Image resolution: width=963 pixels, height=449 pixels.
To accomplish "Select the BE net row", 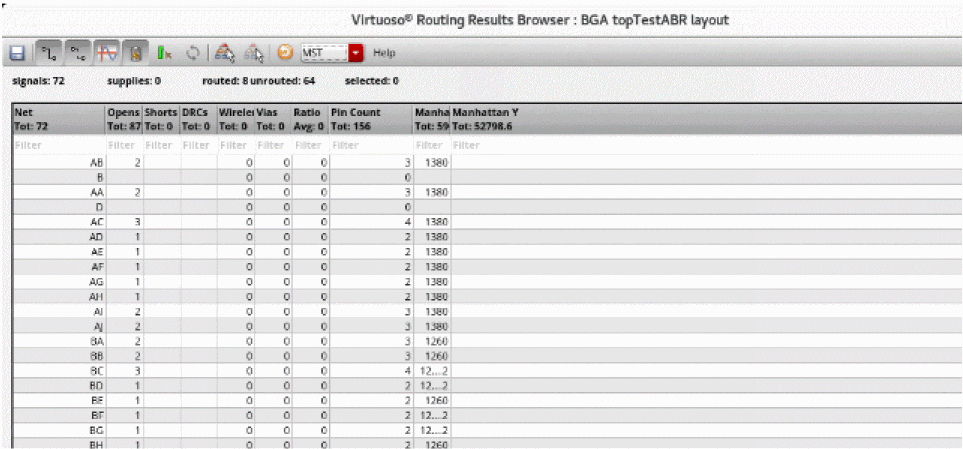I will [x=487, y=400].
